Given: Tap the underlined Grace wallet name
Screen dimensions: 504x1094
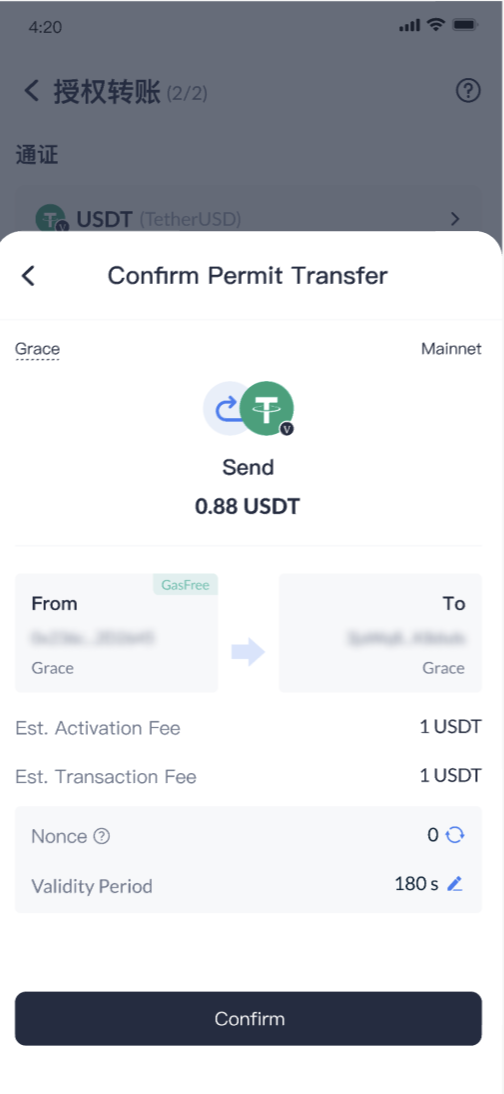Looking at the screenshot, I should pos(37,350).
